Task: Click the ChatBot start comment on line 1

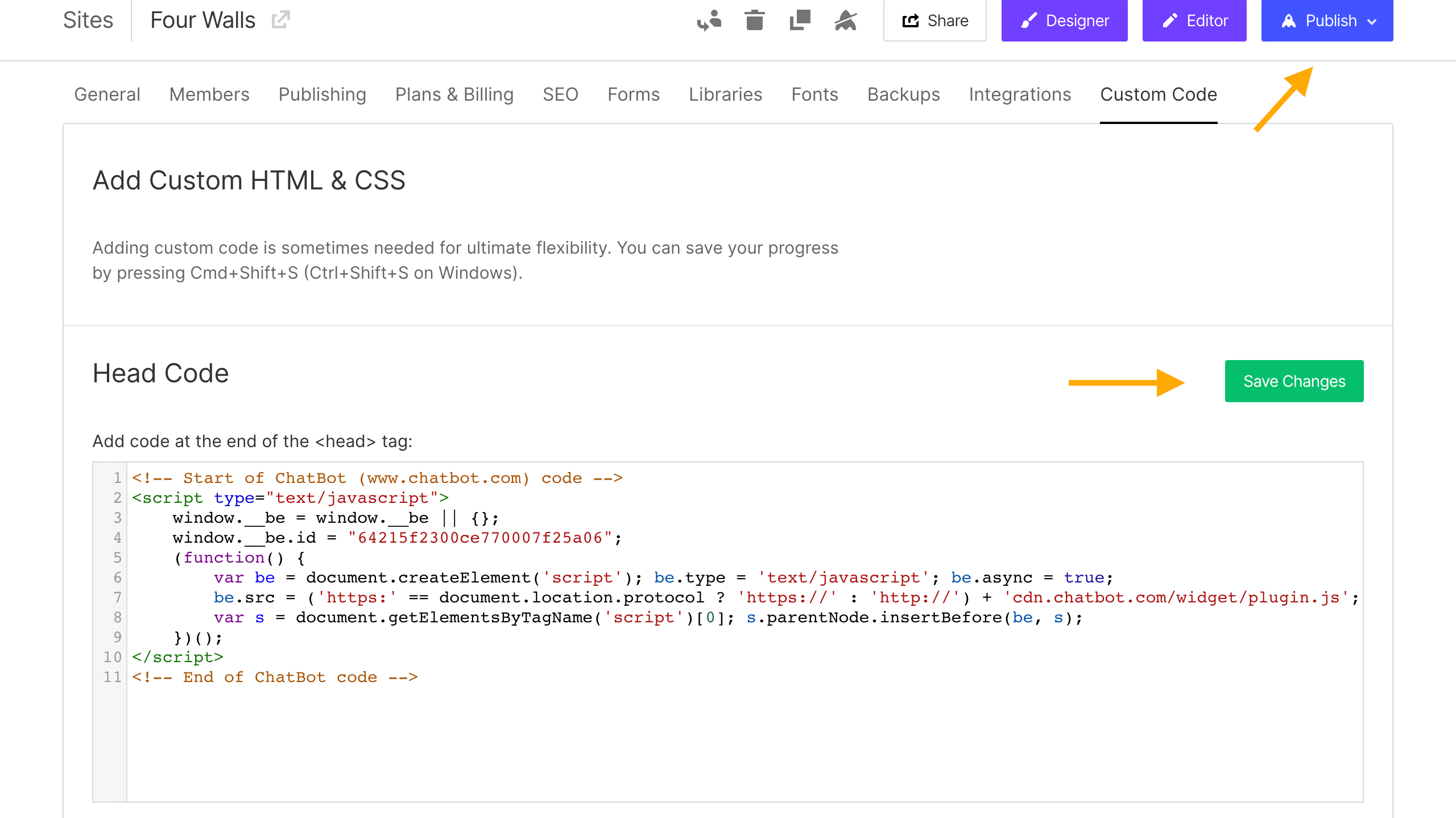Action: point(378,478)
